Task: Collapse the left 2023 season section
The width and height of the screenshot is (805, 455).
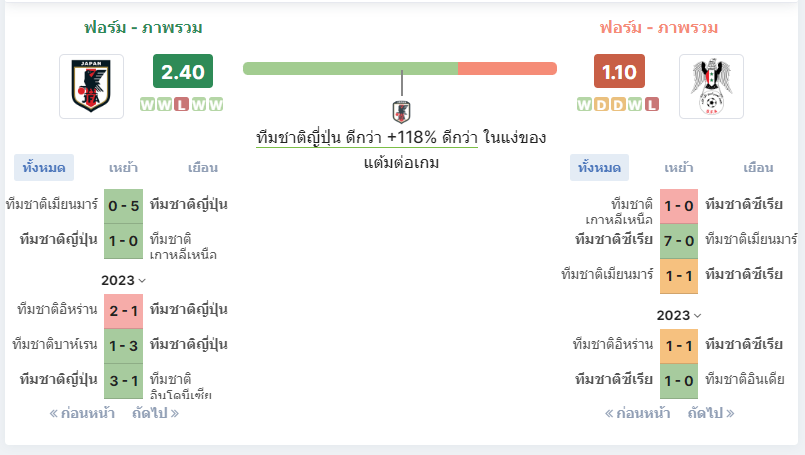Action: point(124,280)
